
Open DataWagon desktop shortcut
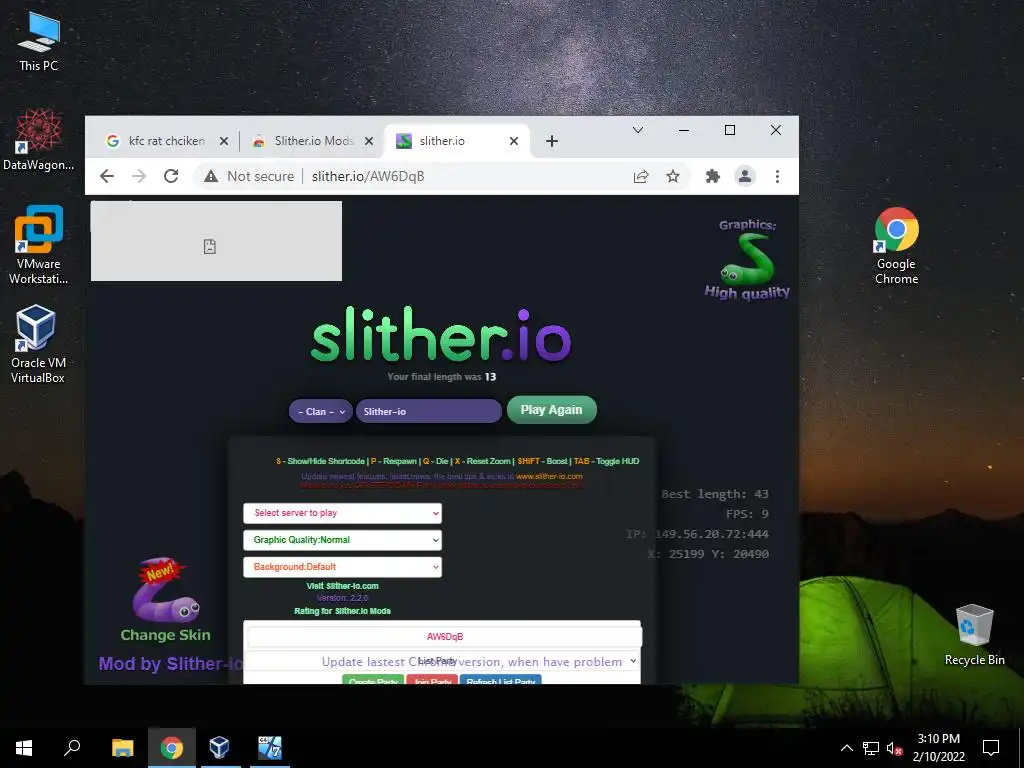click(x=39, y=140)
